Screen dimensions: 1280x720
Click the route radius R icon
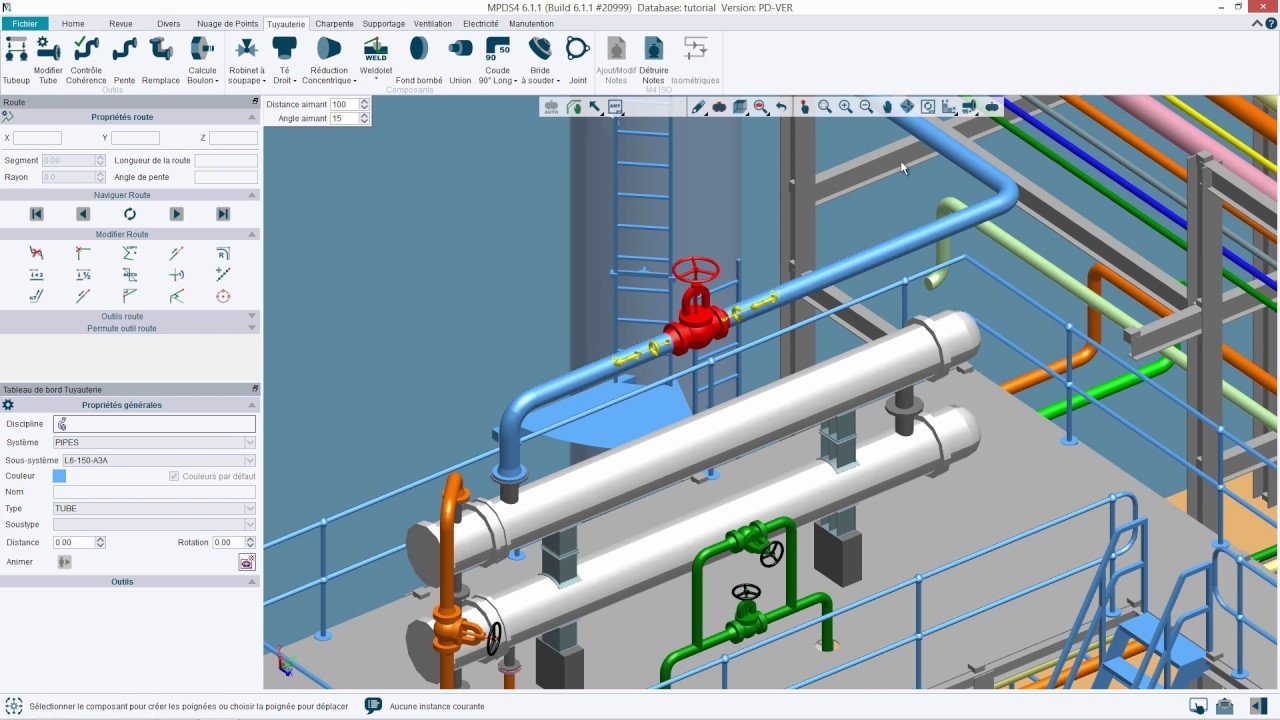click(223, 253)
